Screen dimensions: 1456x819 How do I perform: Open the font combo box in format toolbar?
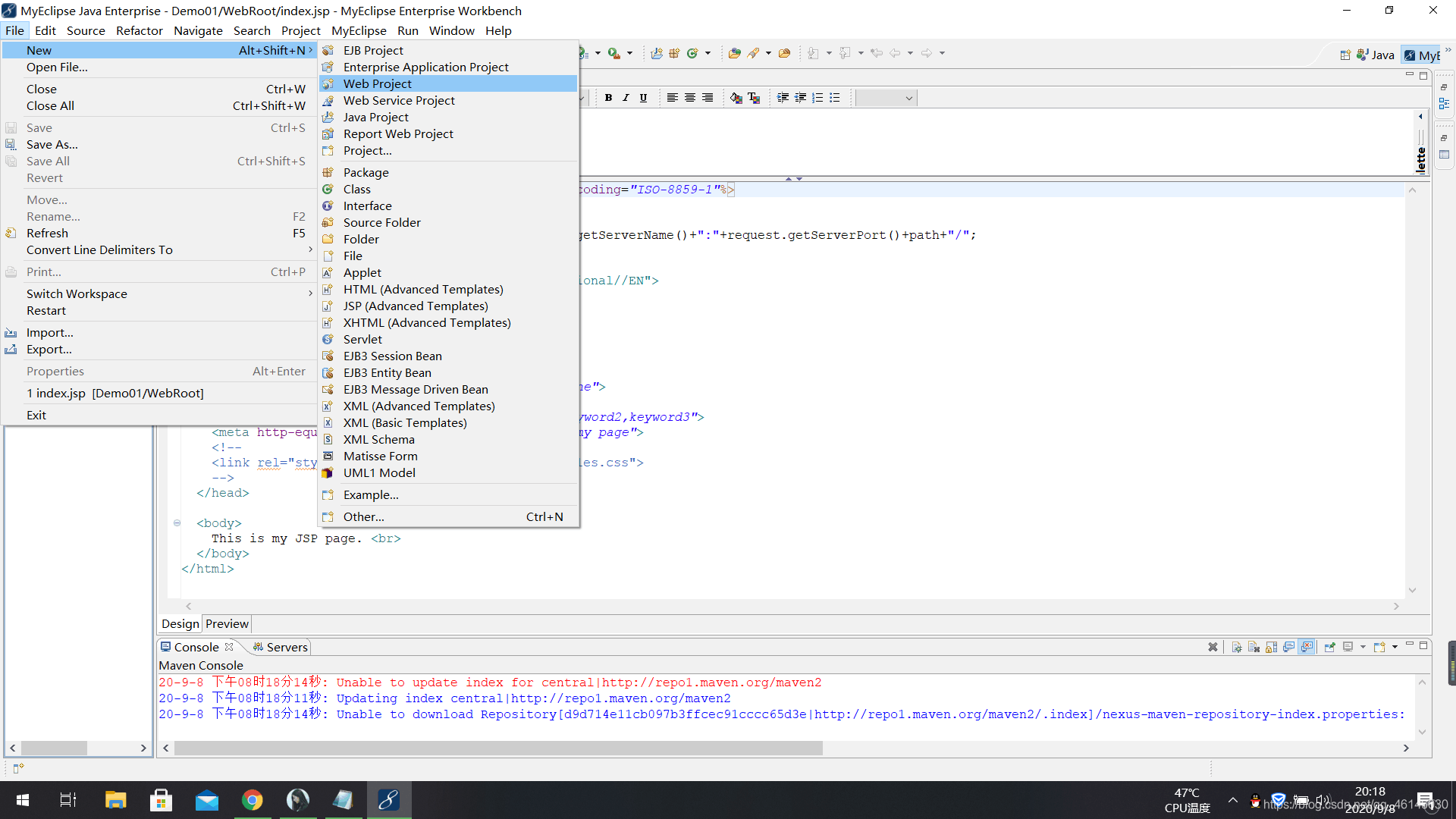click(x=886, y=98)
